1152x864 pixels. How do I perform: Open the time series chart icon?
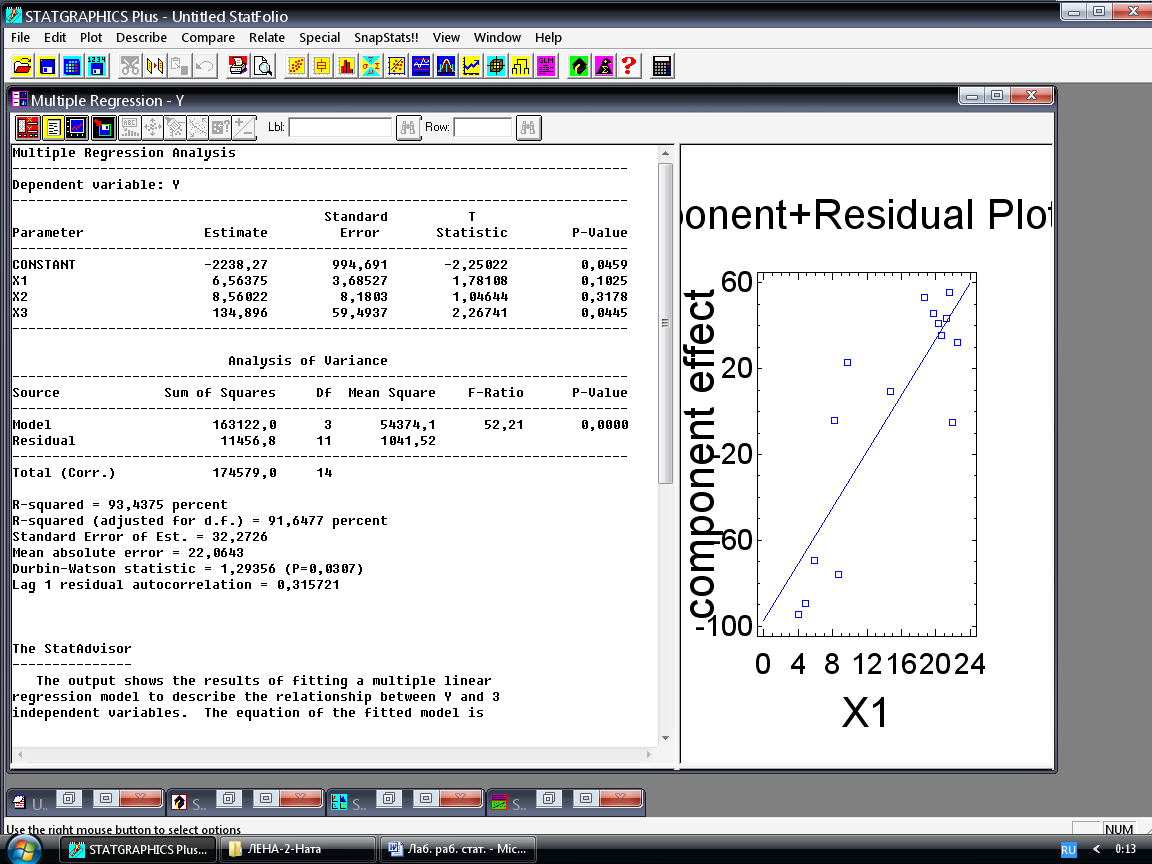(421, 66)
